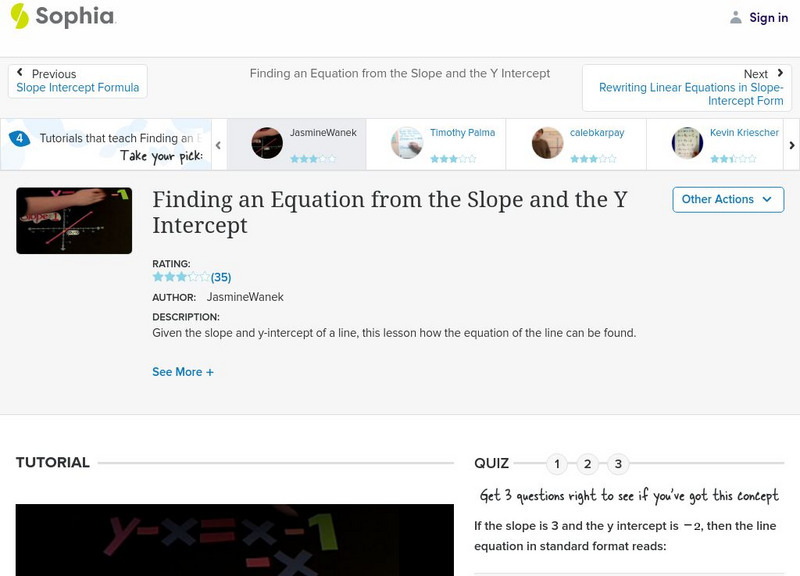Pick Kevin Kriescher's tutorial avatar
The height and width of the screenshot is (576, 800).
point(687,143)
